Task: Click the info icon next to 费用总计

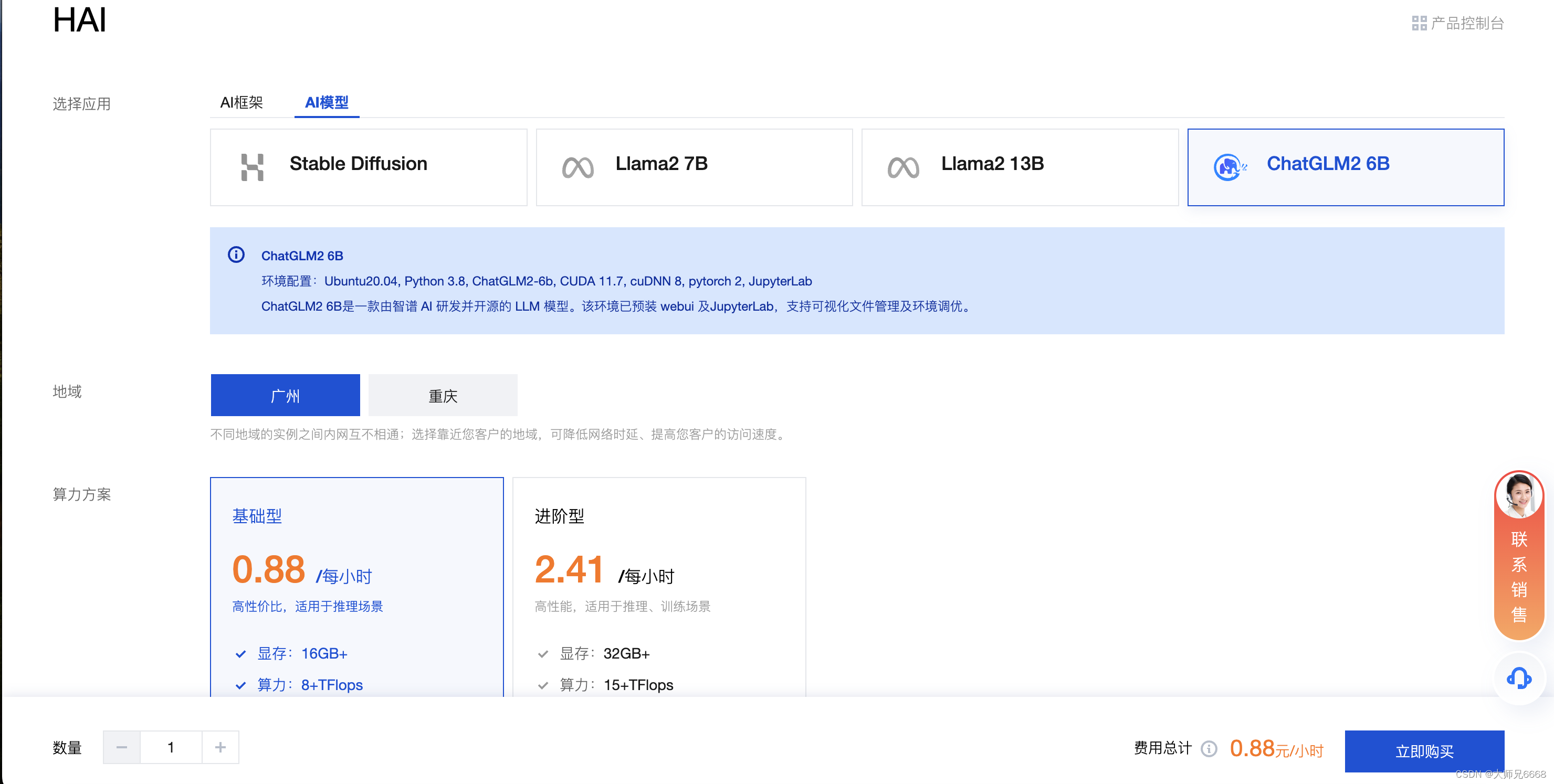Action: click(x=1209, y=748)
